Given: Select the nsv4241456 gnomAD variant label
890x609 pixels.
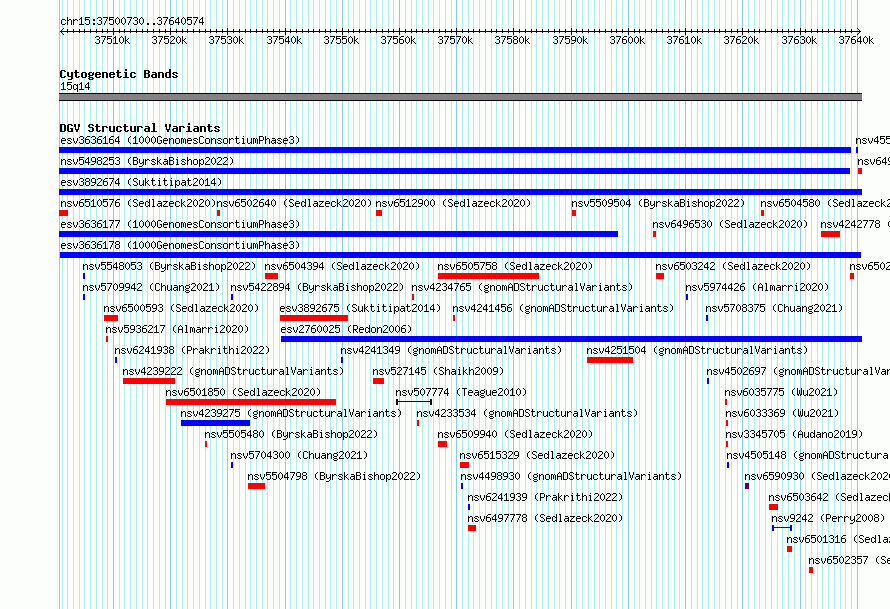Looking at the screenshot, I should coord(563,308).
